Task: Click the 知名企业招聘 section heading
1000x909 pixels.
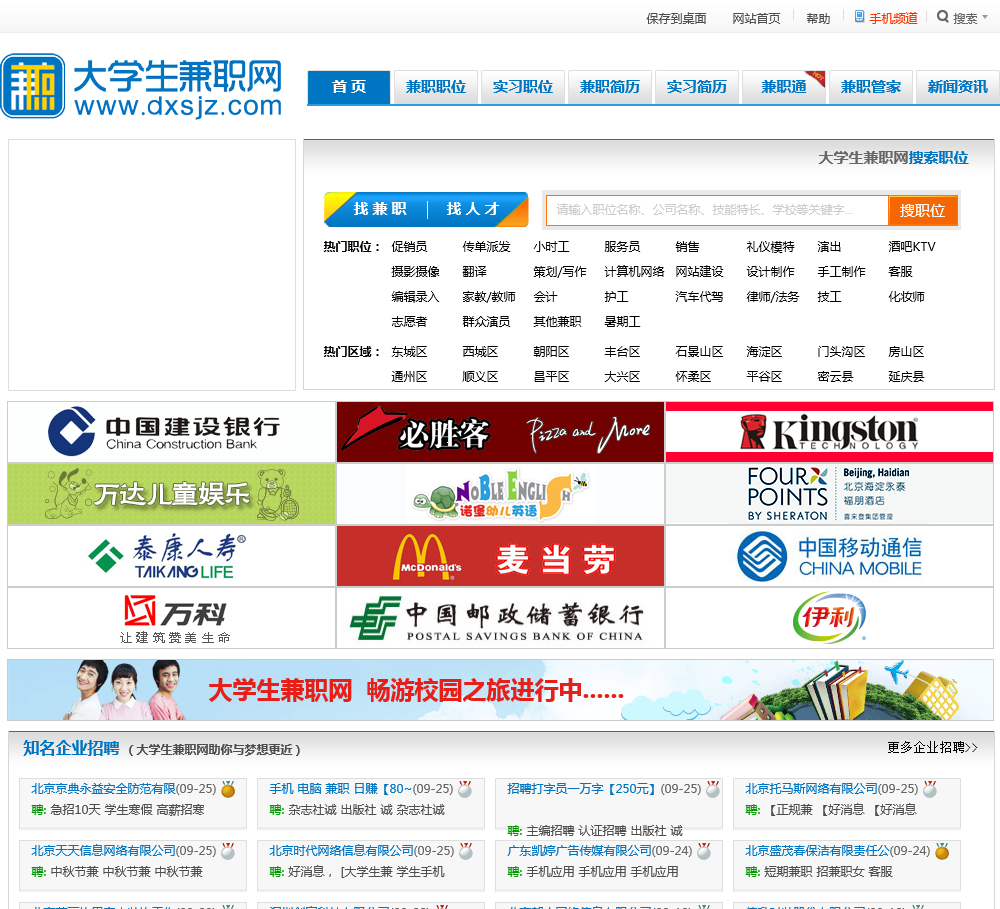Action: pos(71,748)
